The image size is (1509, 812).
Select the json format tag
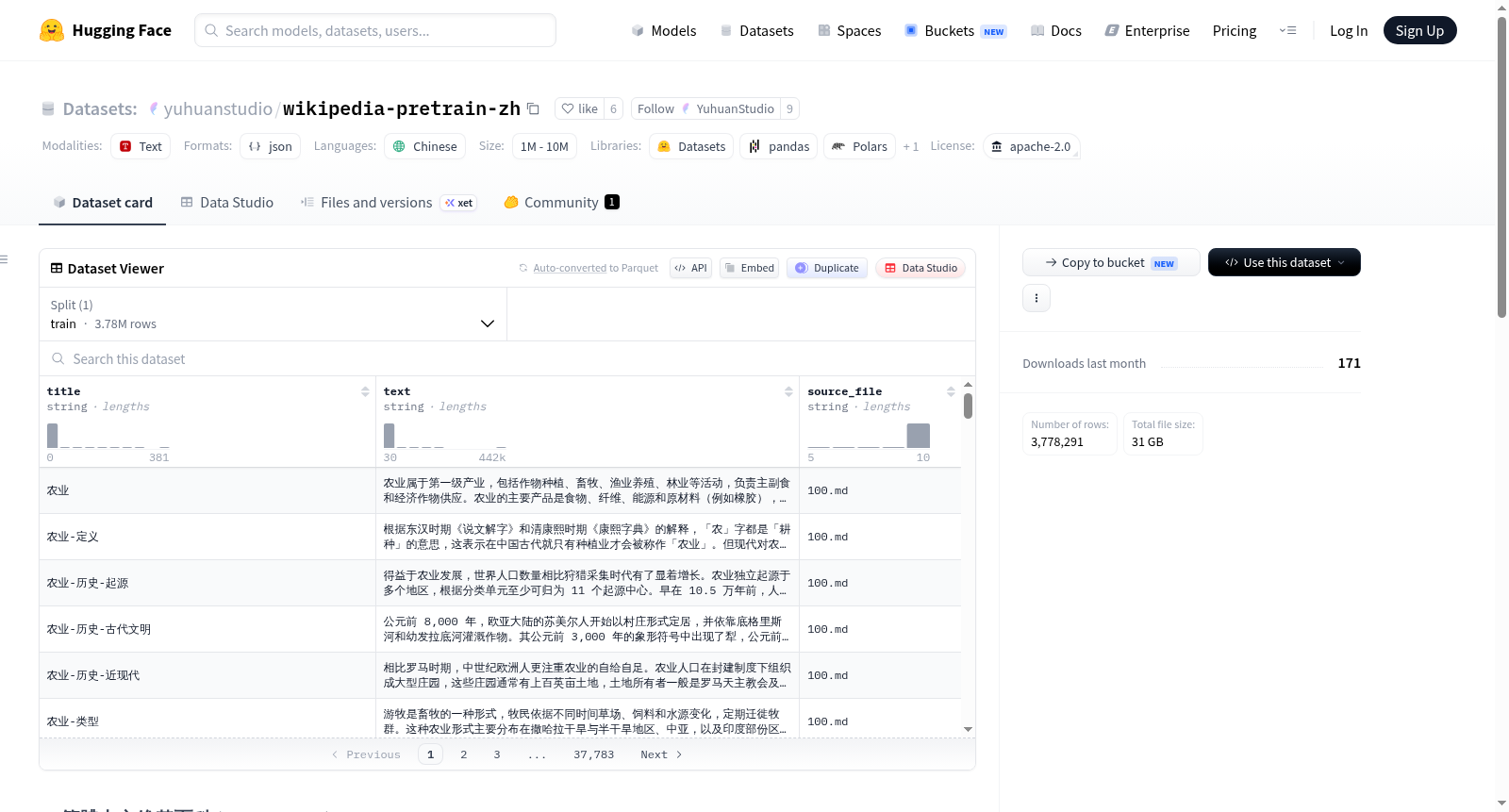(x=271, y=146)
